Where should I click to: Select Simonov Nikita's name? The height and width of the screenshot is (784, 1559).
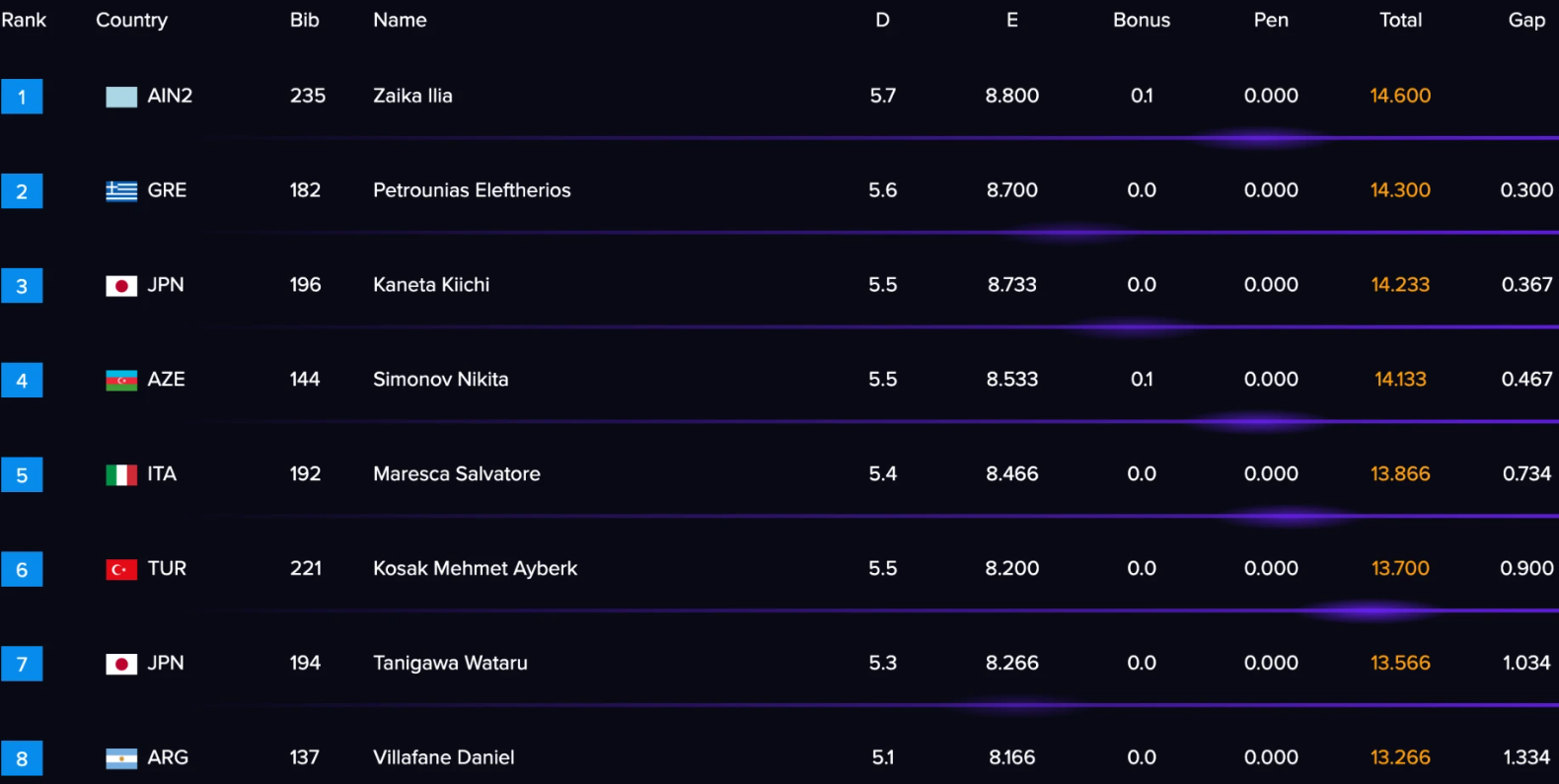[x=440, y=380]
